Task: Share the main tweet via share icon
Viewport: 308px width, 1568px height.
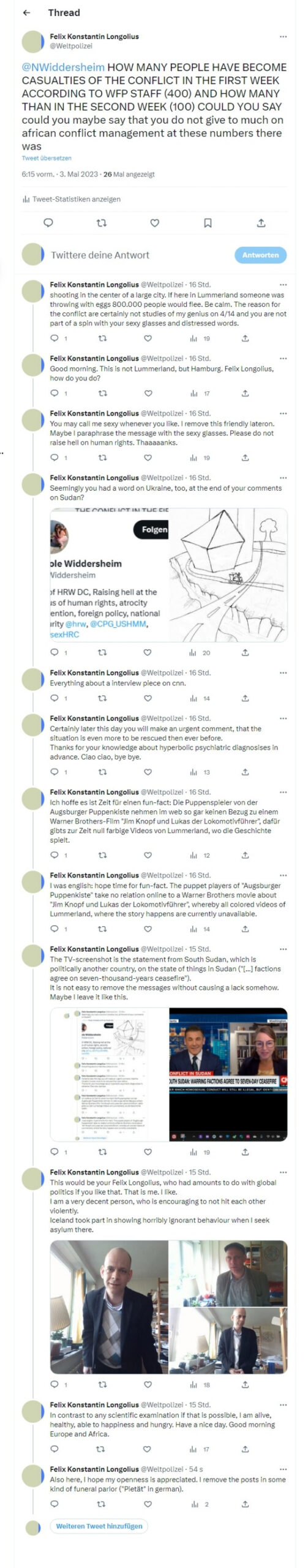Action: [x=261, y=223]
